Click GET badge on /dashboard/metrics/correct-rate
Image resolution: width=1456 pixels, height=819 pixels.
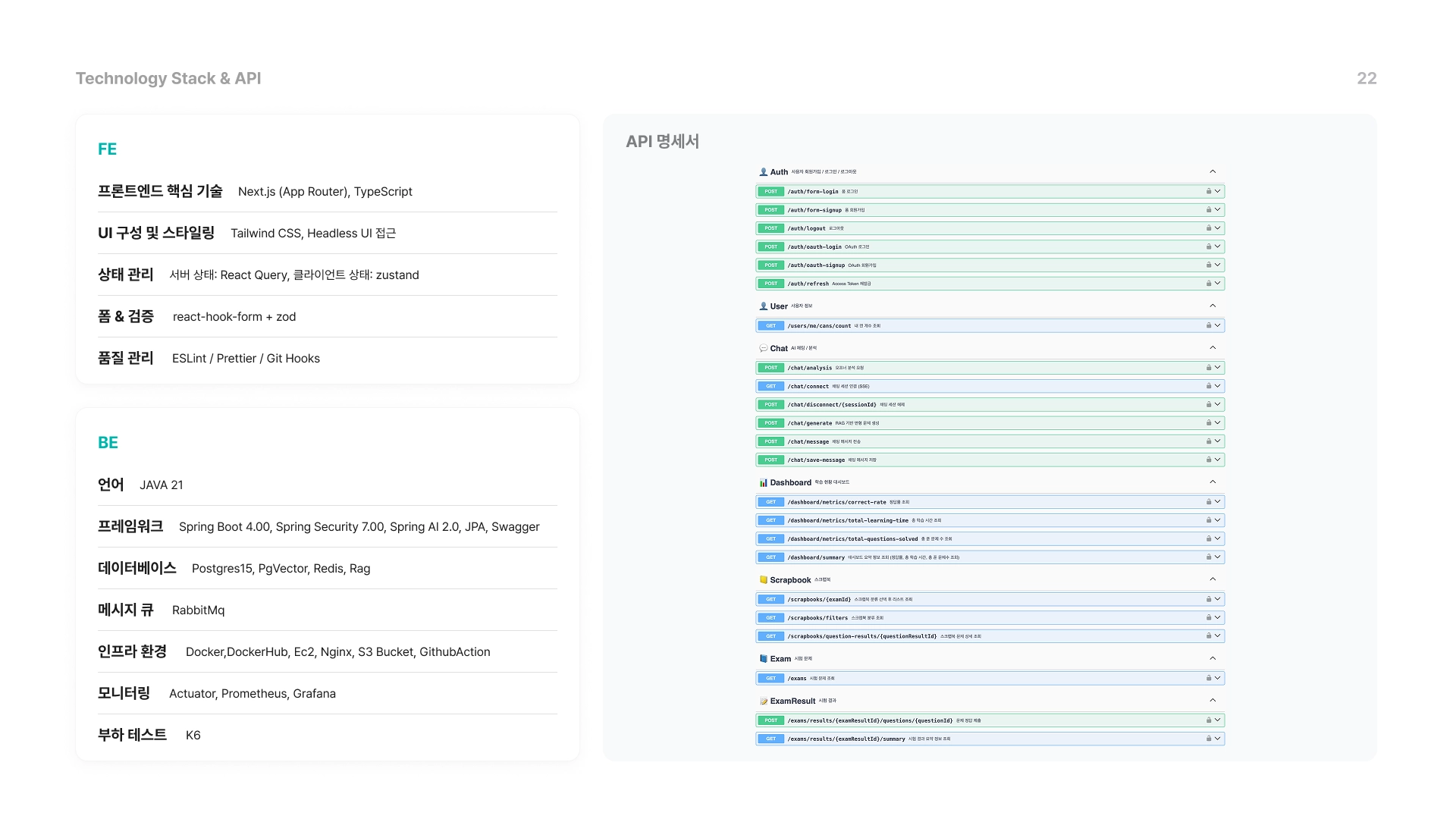pos(770,502)
